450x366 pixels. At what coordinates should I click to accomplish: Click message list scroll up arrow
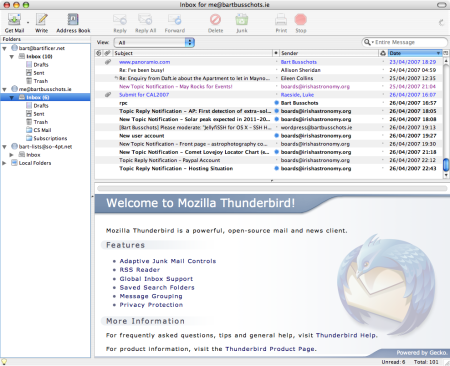446,61
